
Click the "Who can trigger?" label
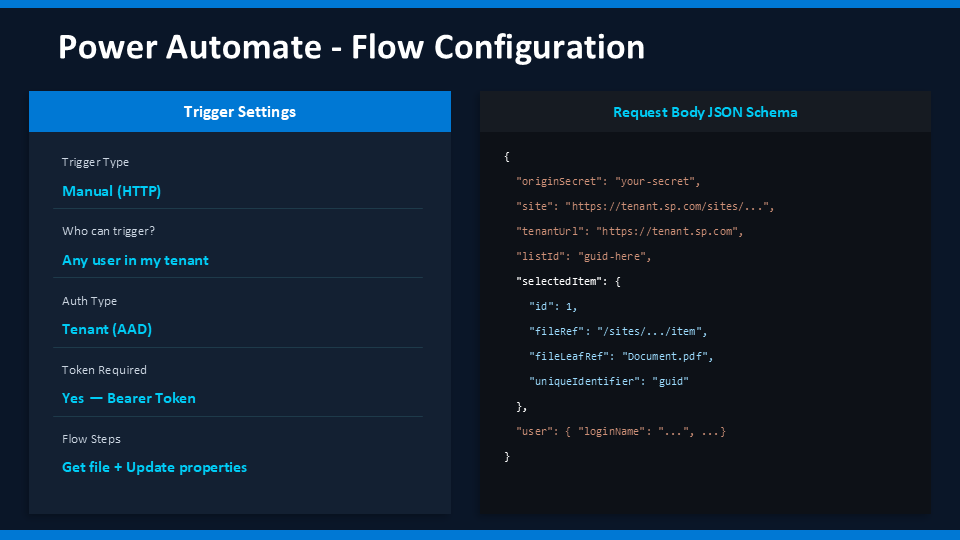click(x=108, y=231)
